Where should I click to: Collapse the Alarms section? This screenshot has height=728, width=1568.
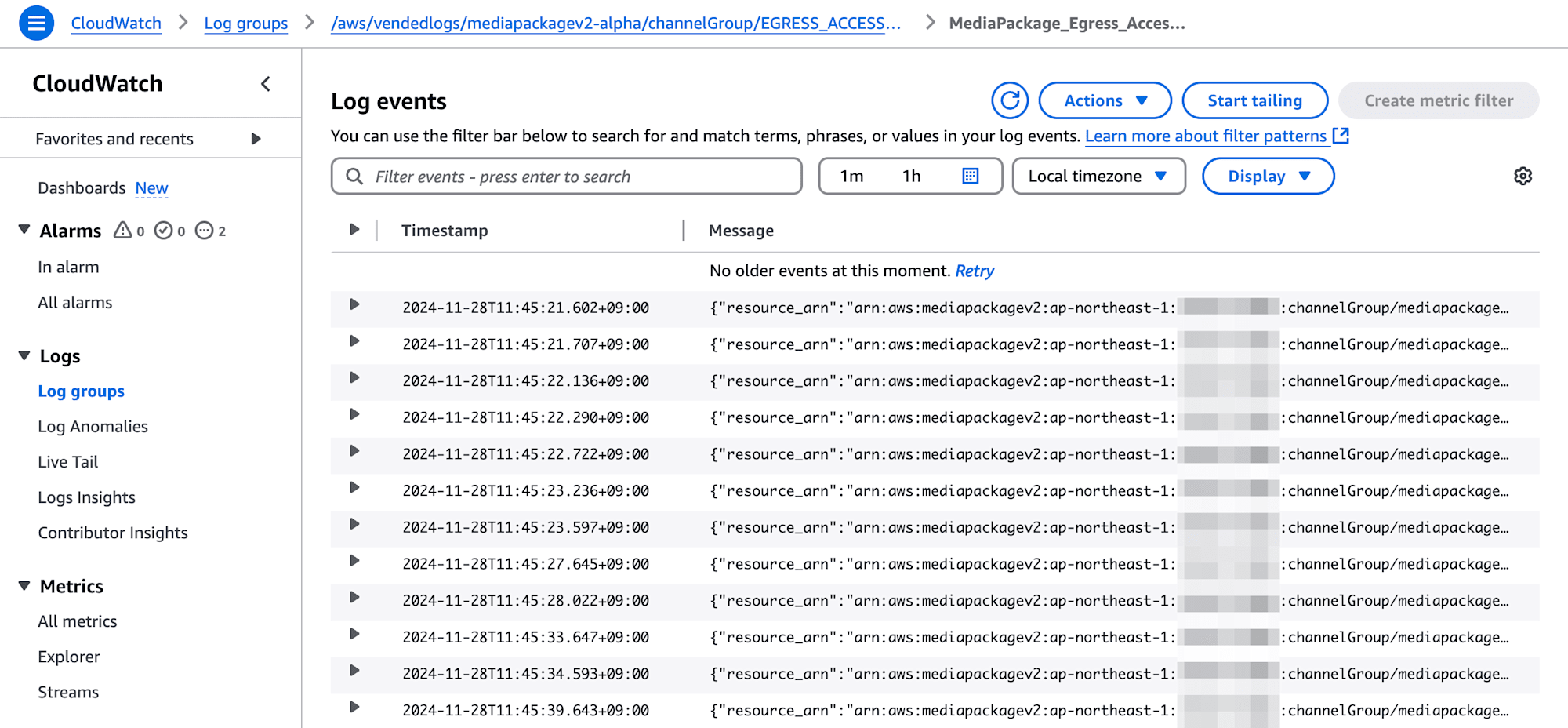tap(24, 230)
